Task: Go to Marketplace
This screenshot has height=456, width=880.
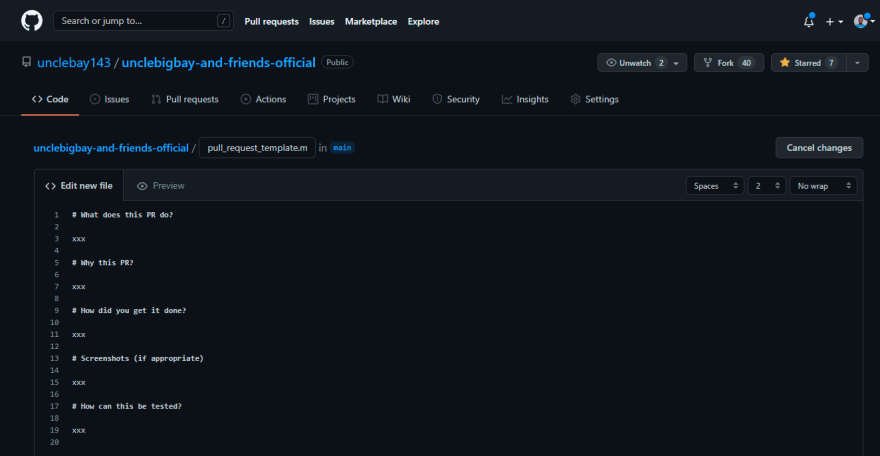Action: click(x=370, y=21)
